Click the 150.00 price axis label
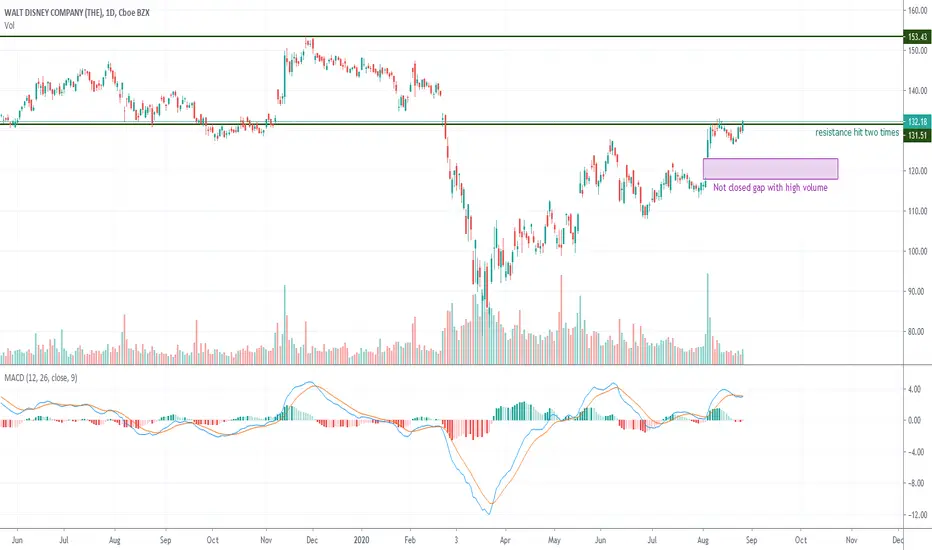Viewport: 932px width, 550px height. point(917,51)
